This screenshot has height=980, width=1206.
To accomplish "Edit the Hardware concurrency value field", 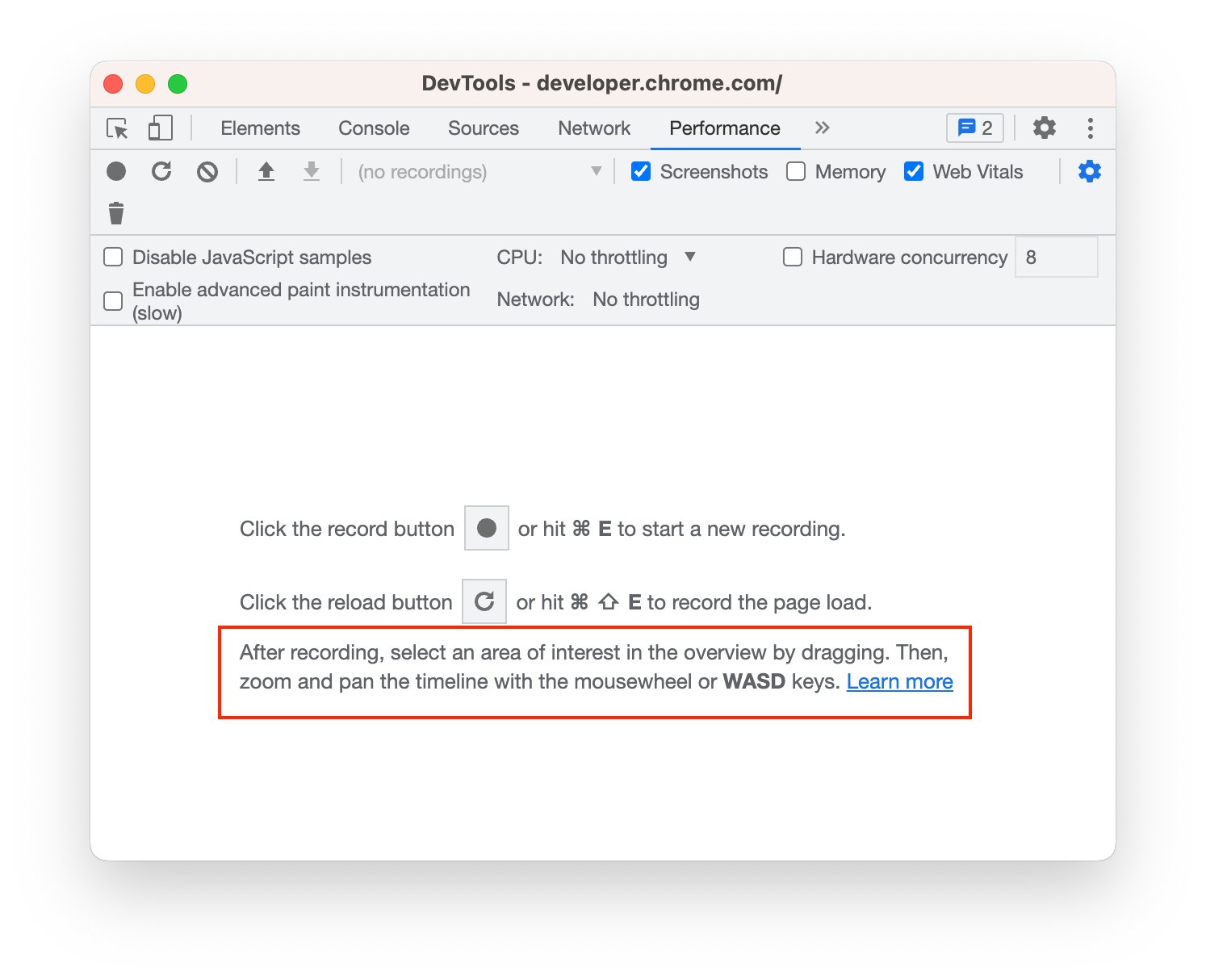I will (1056, 257).
